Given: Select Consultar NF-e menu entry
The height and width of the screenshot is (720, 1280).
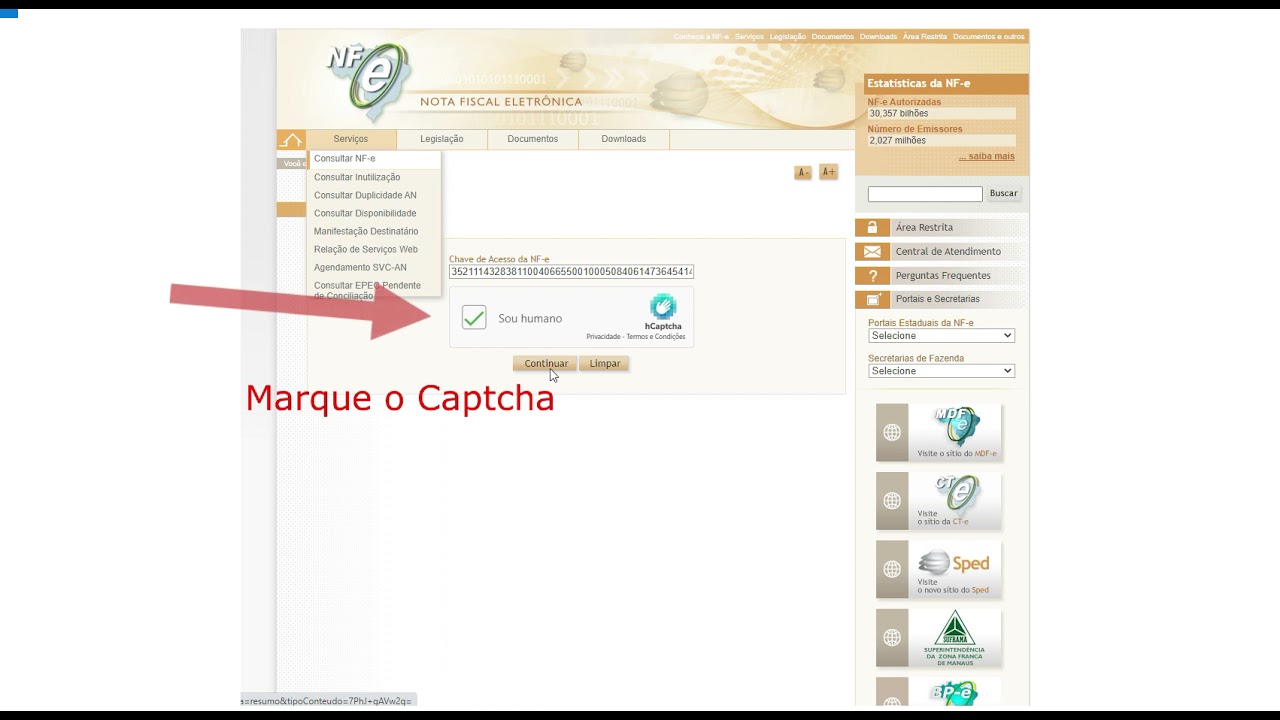Looking at the screenshot, I should click(x=374, y=159).
